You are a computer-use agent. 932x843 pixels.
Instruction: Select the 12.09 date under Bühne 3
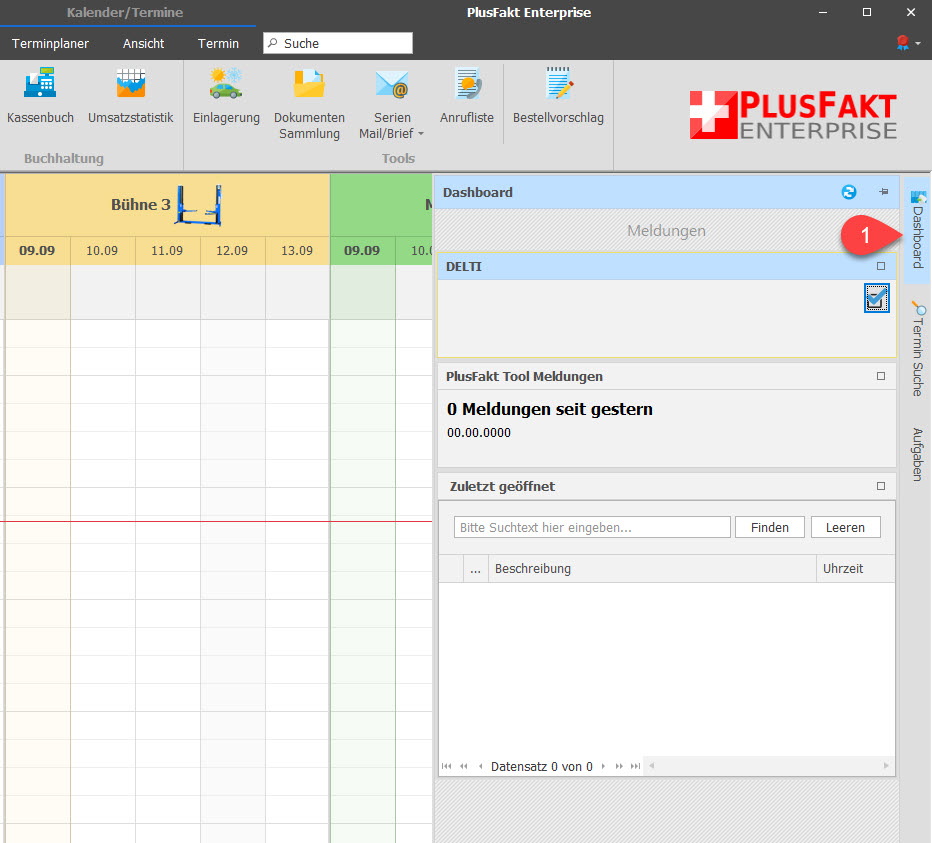(232, 251)
